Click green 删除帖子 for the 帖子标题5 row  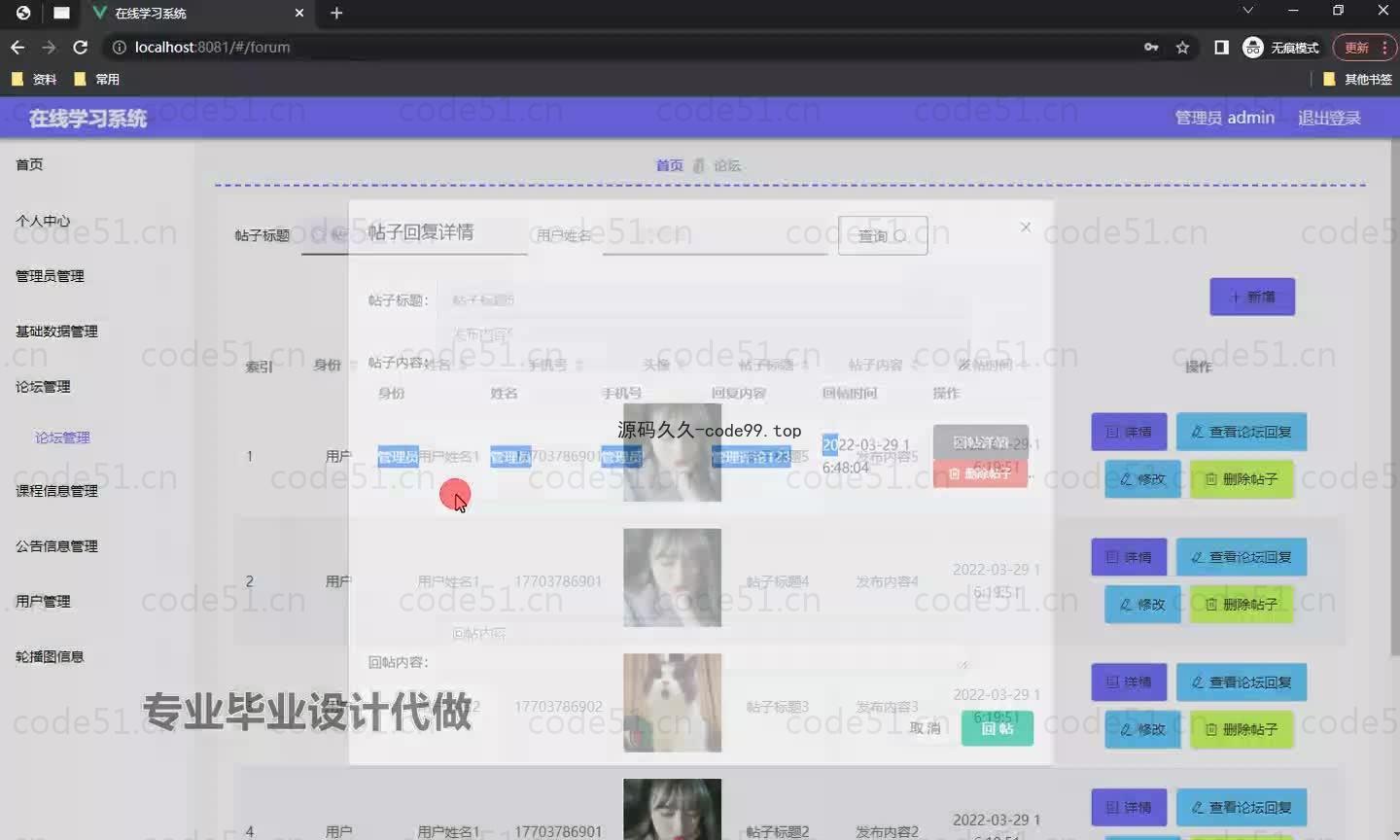click(x=1242, y=479)
